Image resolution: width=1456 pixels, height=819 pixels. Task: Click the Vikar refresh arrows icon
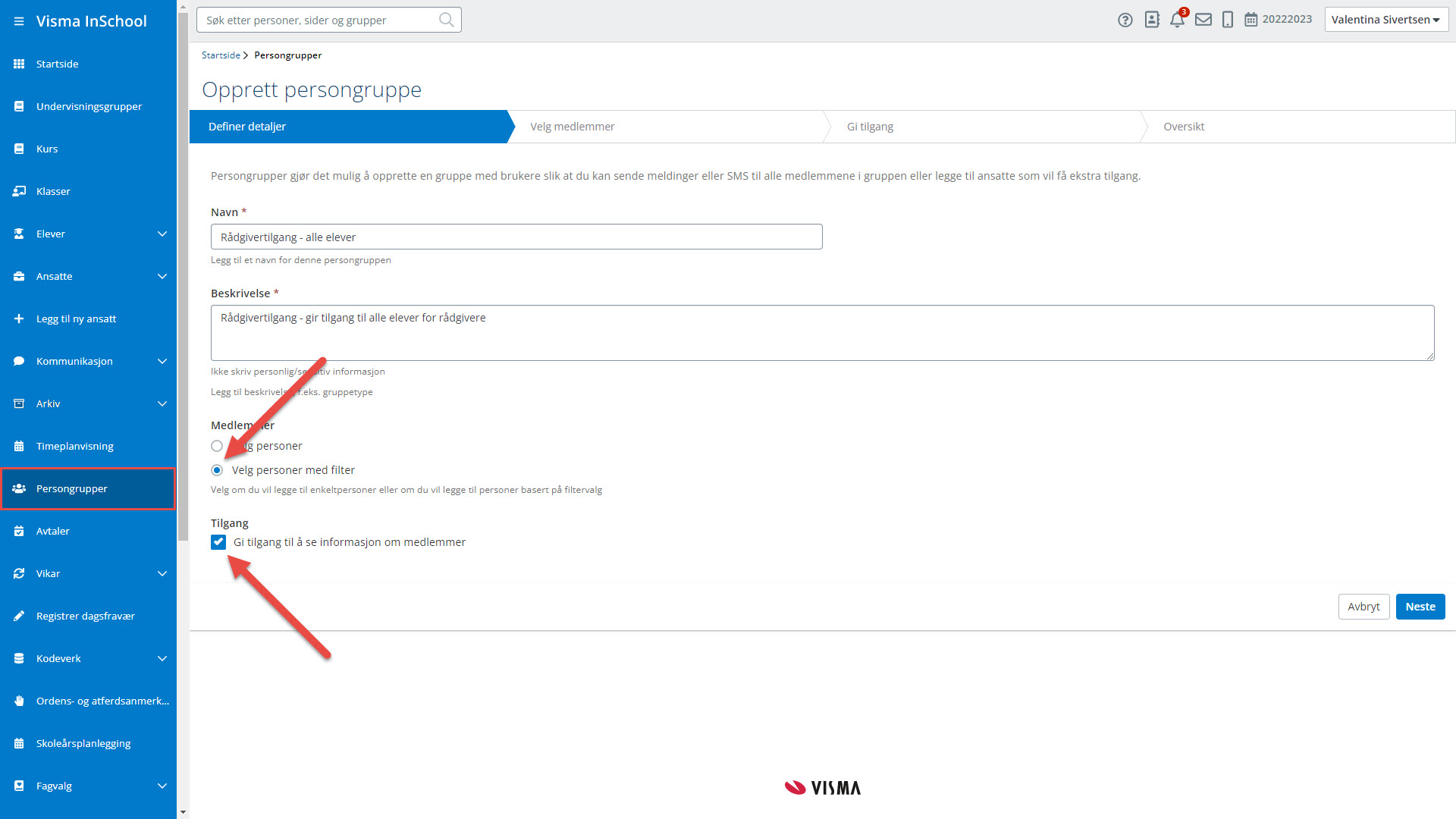[19, 573]
